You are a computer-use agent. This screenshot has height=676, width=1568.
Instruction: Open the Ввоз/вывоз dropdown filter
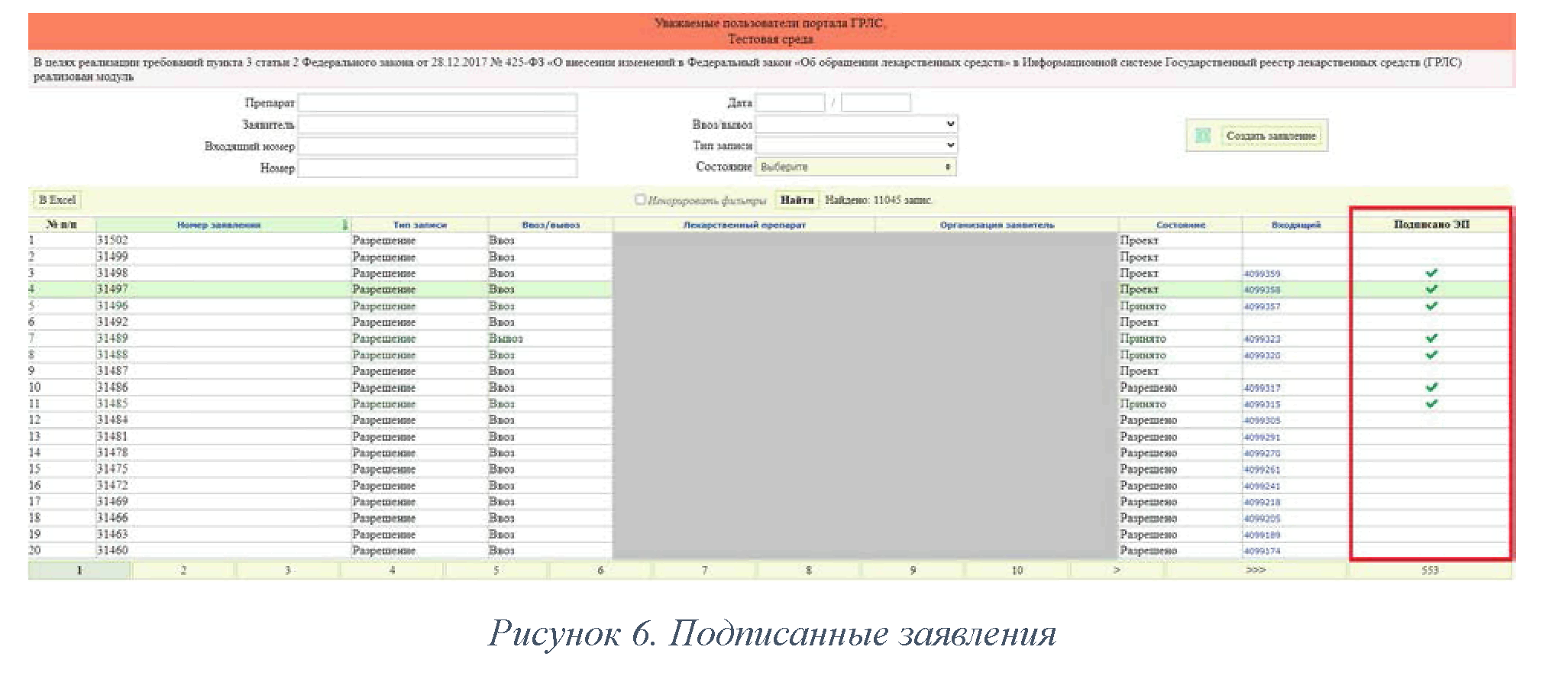(x=855, y=124)
